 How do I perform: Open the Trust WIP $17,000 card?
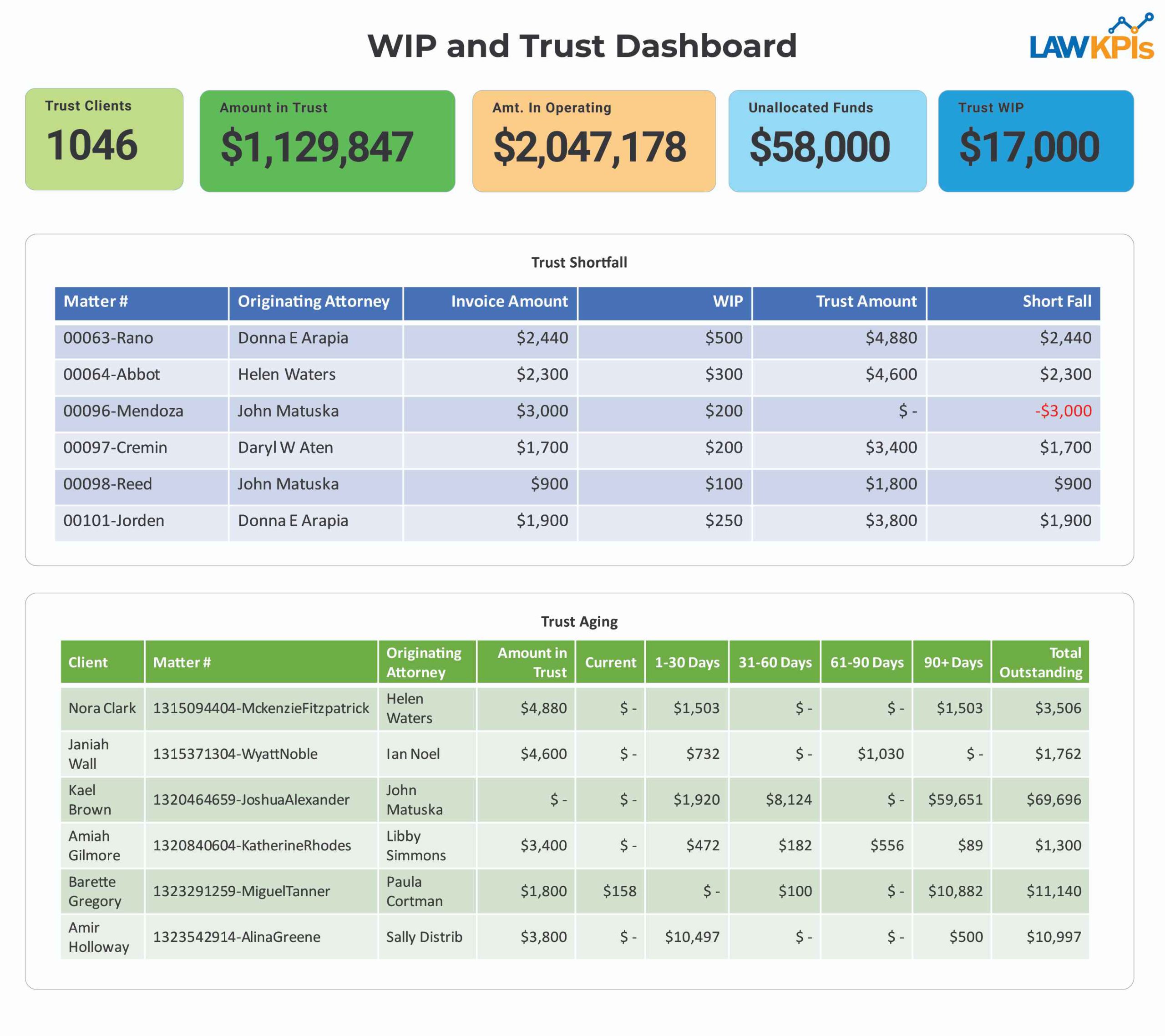coord(1036,141)
